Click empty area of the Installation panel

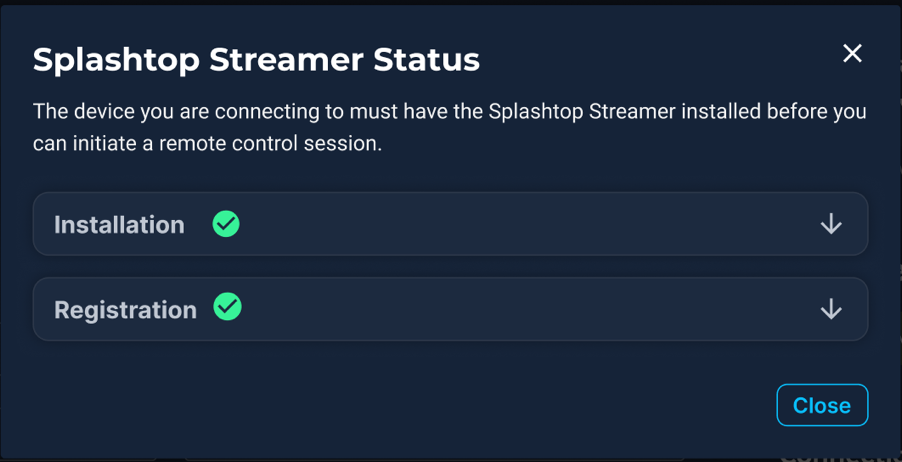pyautogui.click(x=520, y=224)
